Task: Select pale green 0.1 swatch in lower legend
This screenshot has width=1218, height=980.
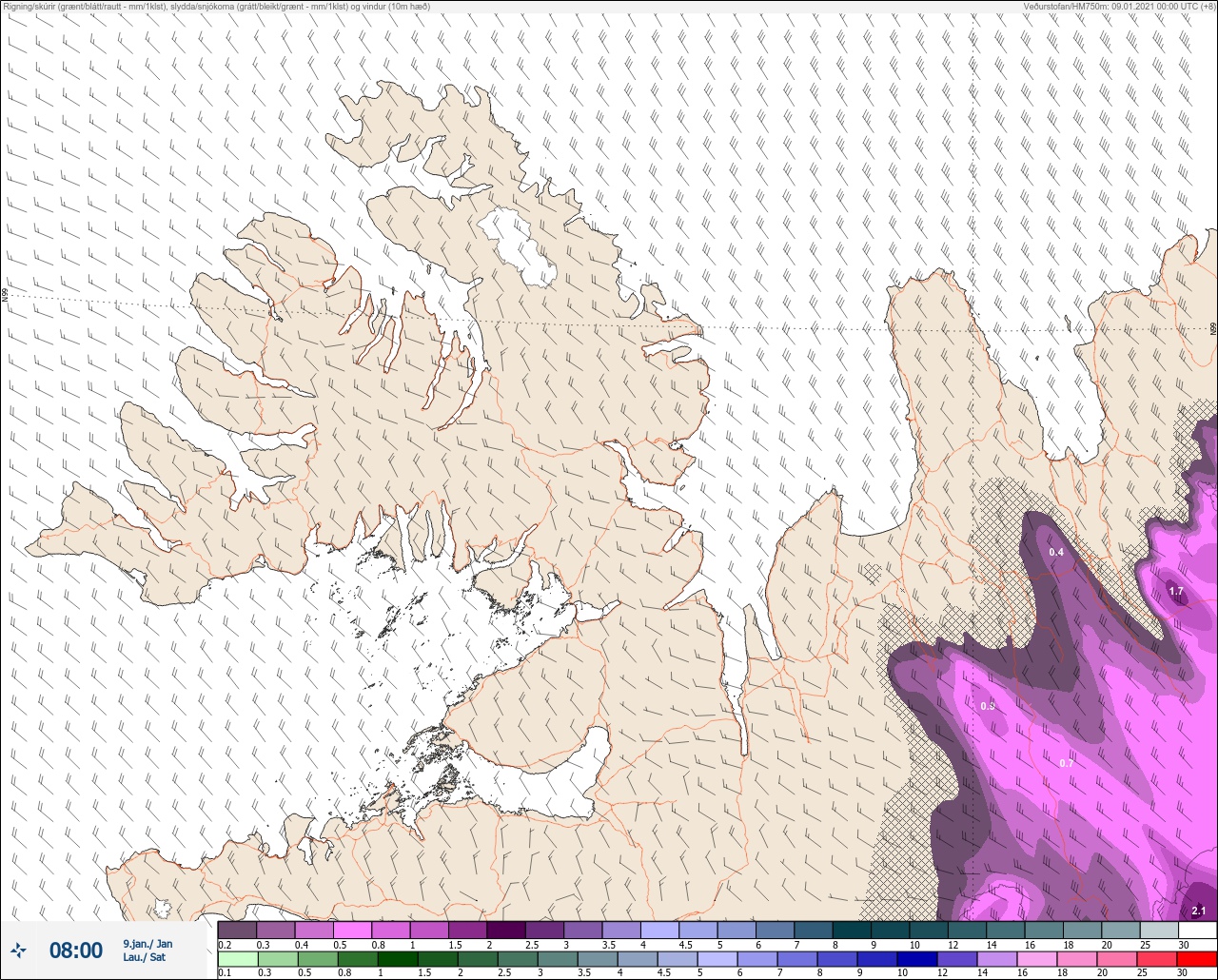Action: [x=237, y=959]
